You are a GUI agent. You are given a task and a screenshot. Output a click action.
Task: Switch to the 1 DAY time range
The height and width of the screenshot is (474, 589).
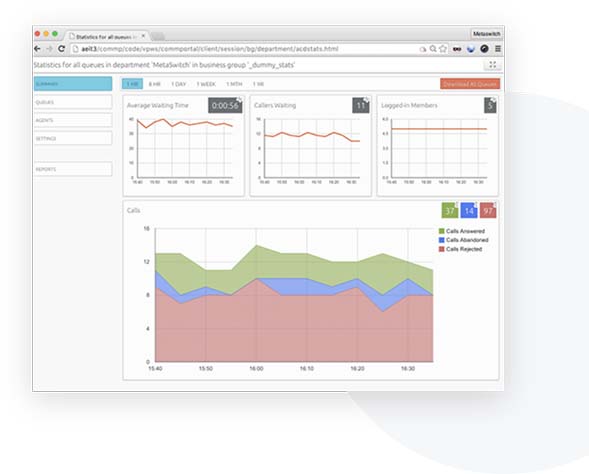(x=179, y=84)
